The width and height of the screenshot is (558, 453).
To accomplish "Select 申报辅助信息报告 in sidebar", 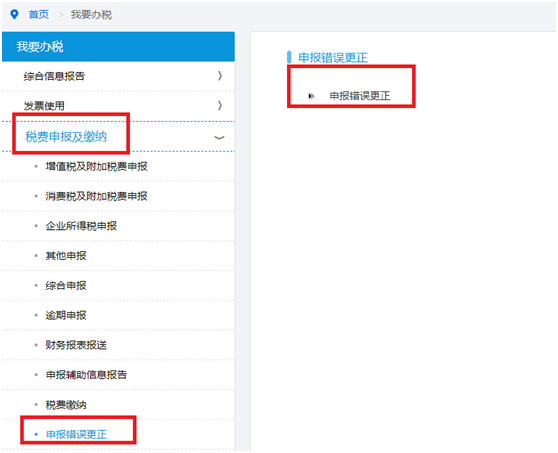I will 86,375.
